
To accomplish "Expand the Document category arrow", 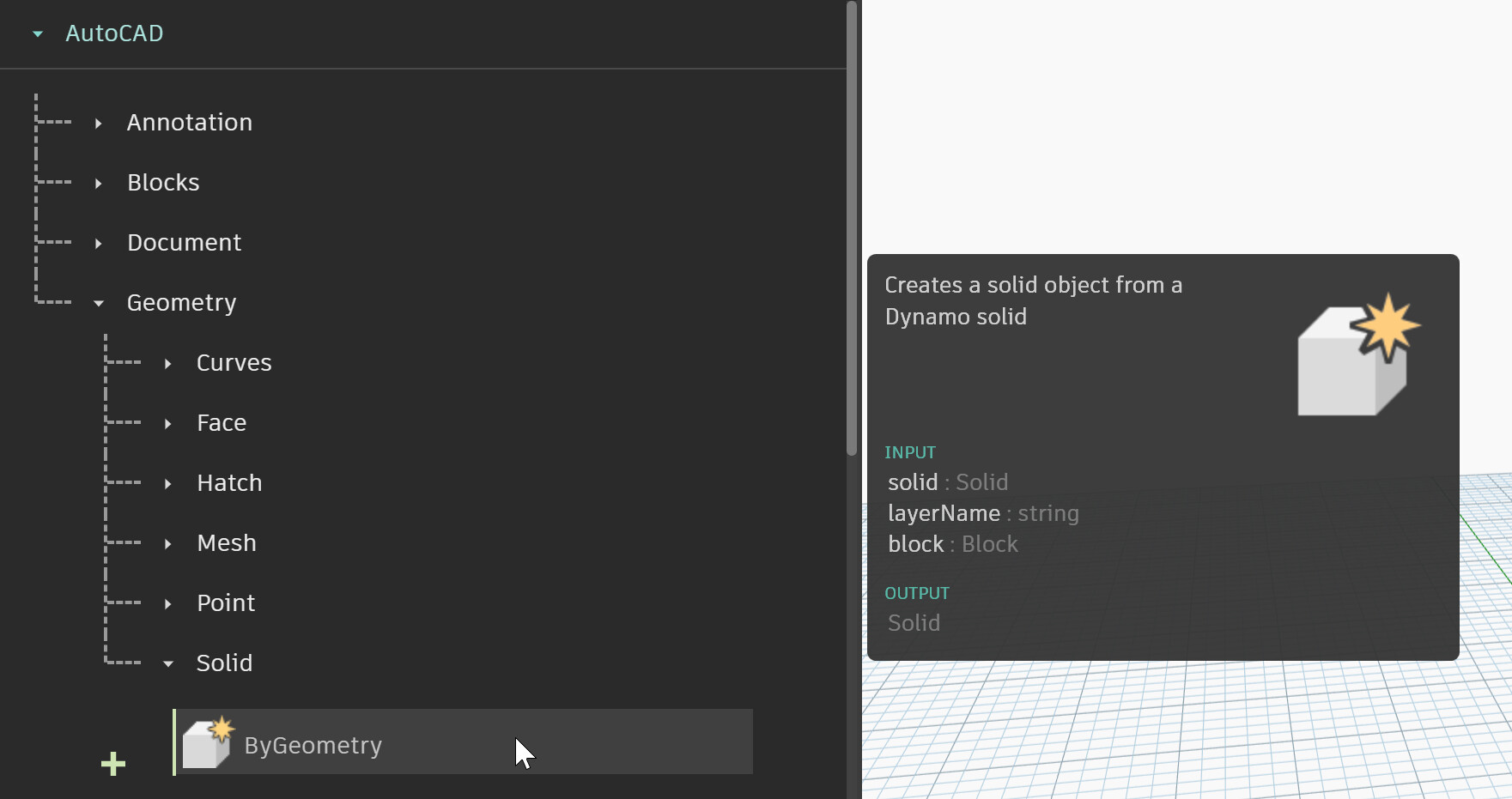I will click(99, 244).
